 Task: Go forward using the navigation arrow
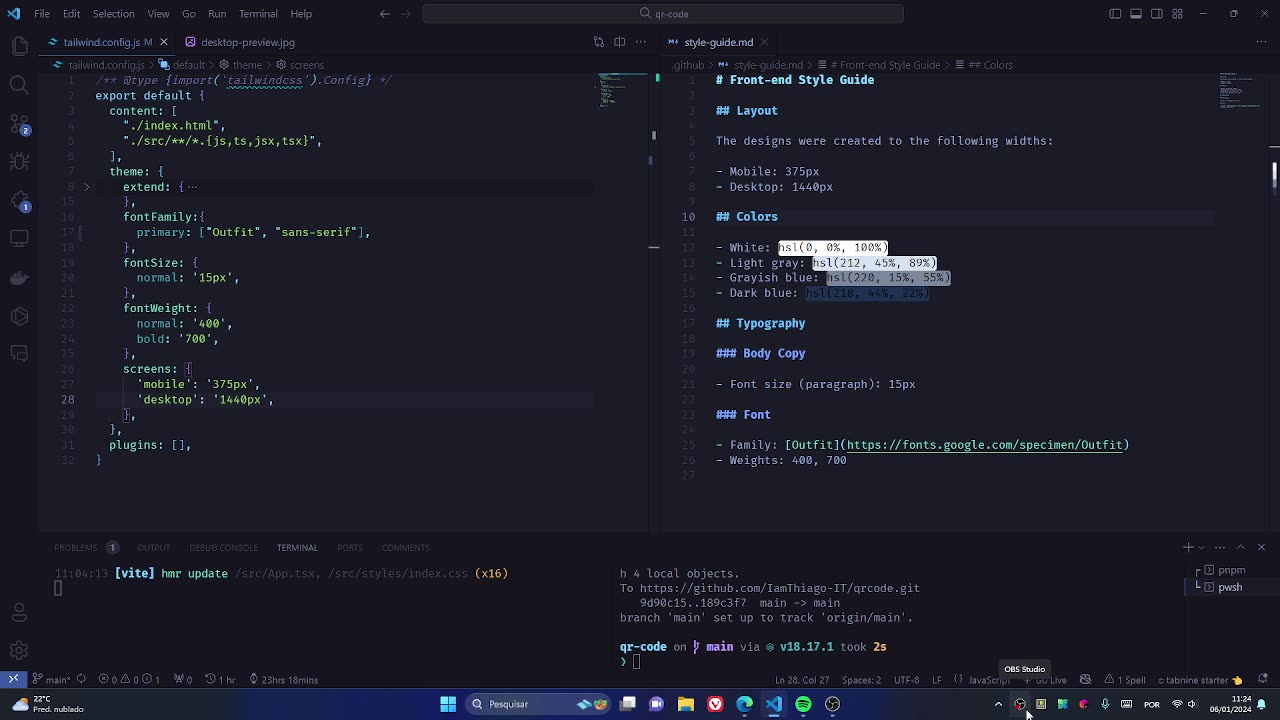tap(408, 14)
